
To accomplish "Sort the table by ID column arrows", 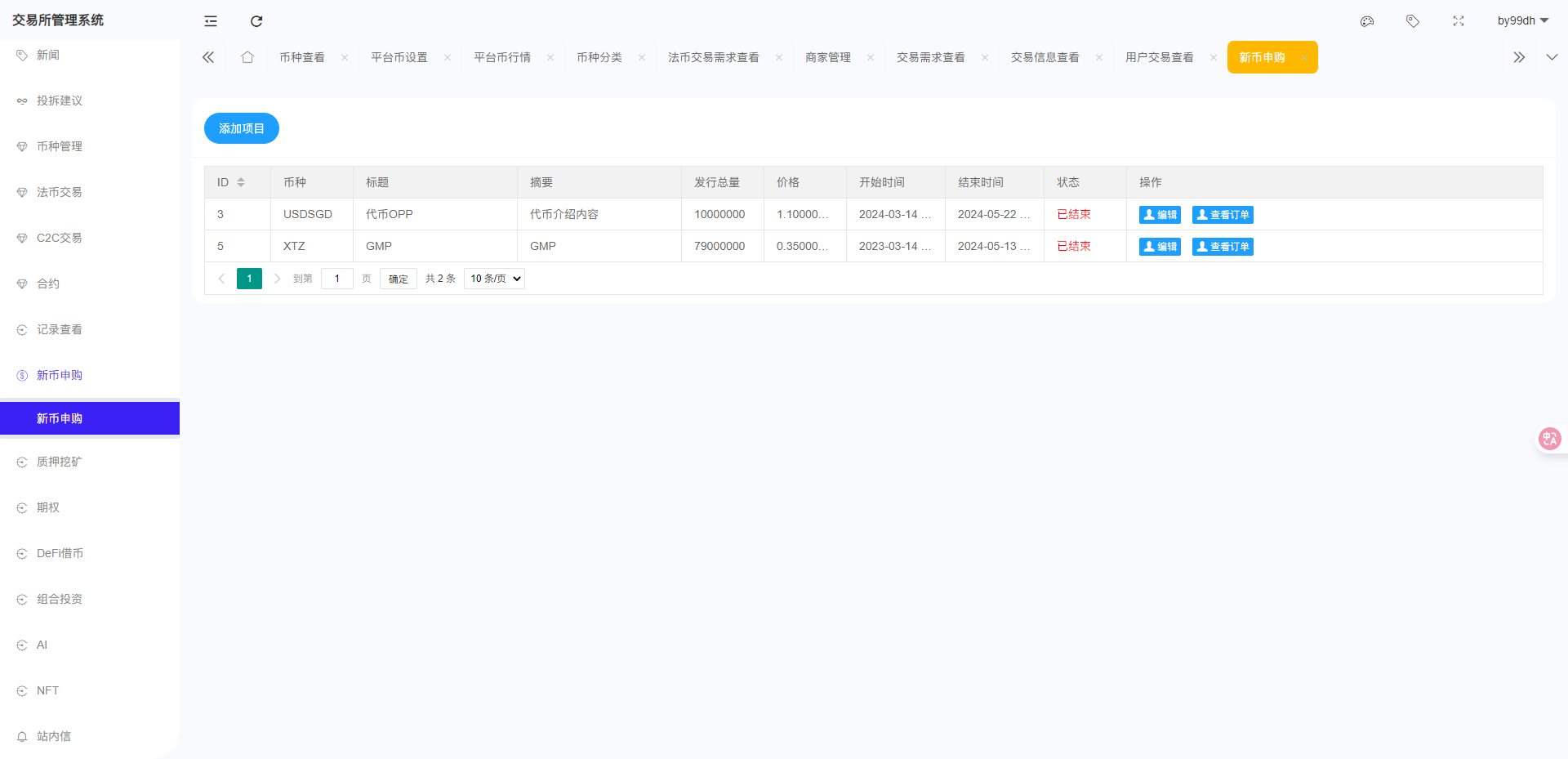I will coord(241,182).
